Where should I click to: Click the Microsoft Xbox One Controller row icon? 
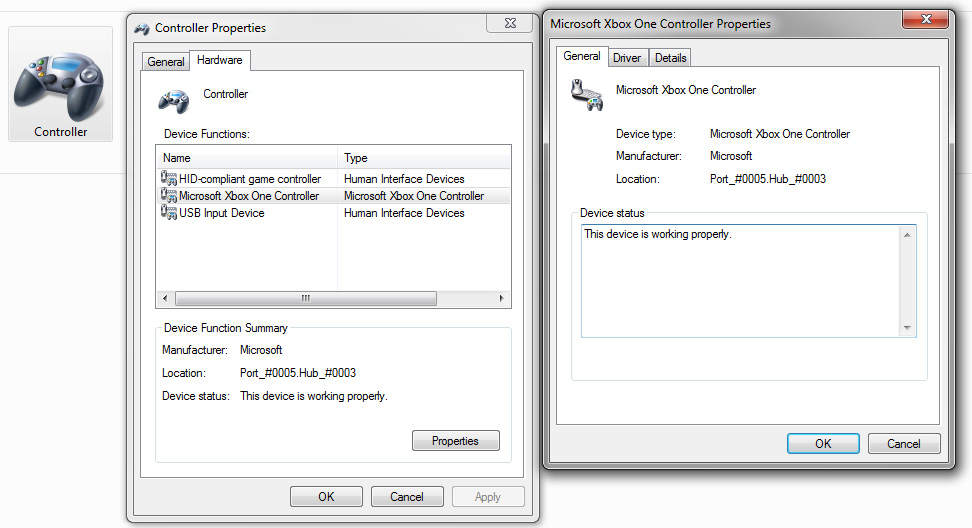[168, 196]
